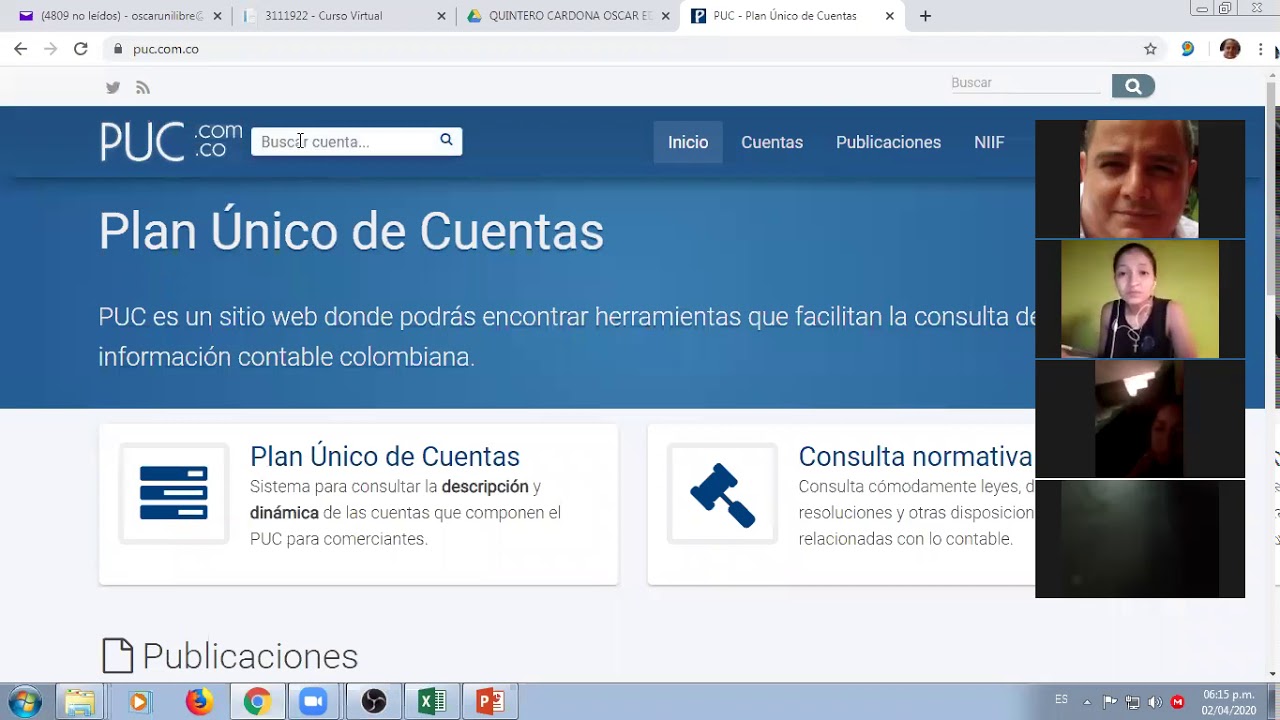Close the email tab with 4809 no leídos
The width and height of the screenshot is (1280, 720).
[x=217, y=16]
